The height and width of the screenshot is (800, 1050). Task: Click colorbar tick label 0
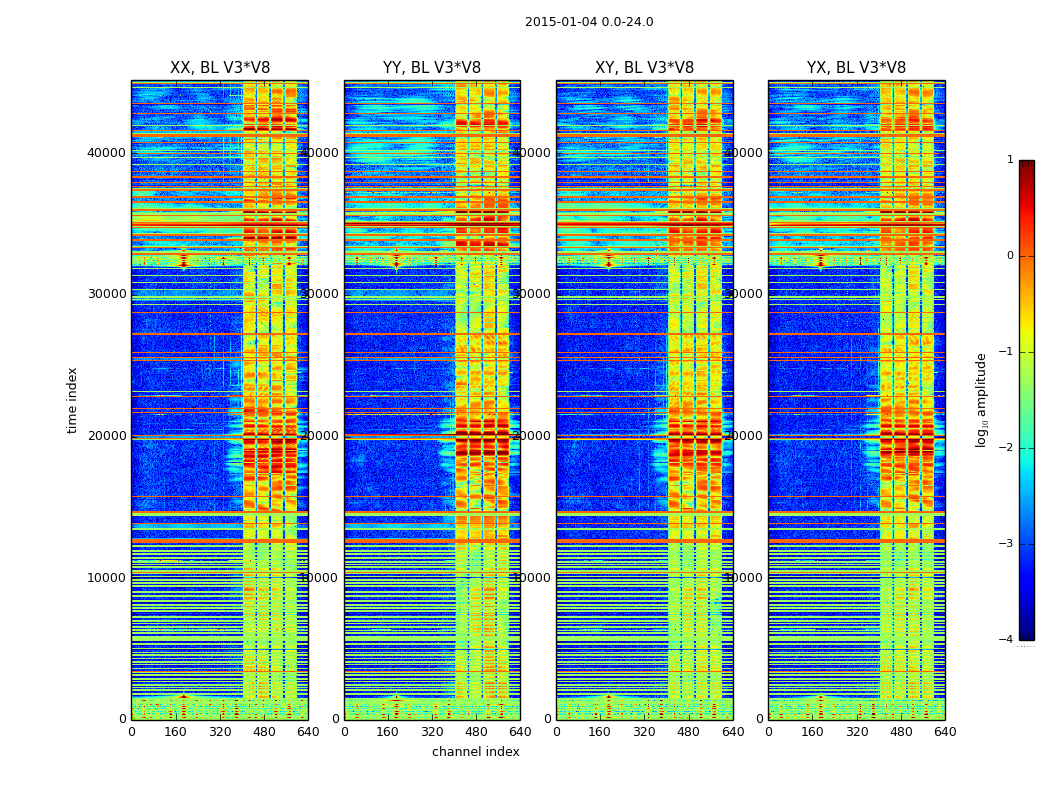tap(1010, 256)
